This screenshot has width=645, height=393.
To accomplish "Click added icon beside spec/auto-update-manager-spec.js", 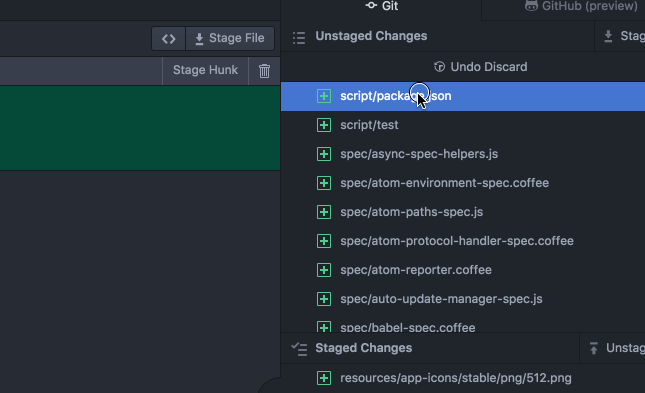I will 324,299.
